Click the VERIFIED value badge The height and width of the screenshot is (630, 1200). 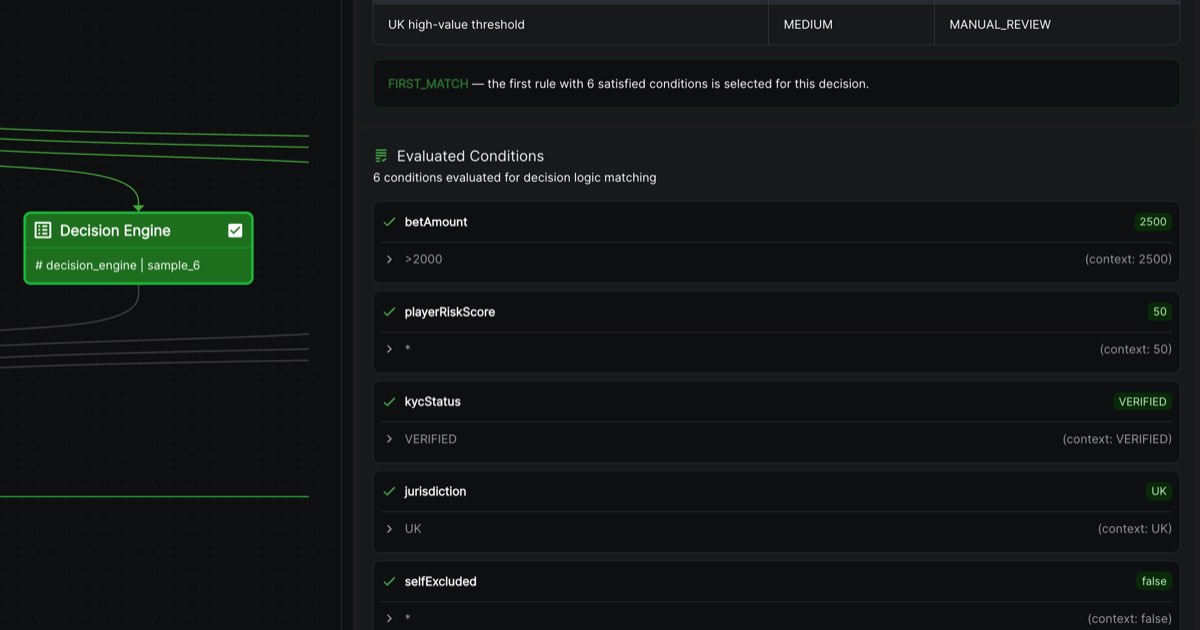pyautogui.click(x=1142, y=402)
